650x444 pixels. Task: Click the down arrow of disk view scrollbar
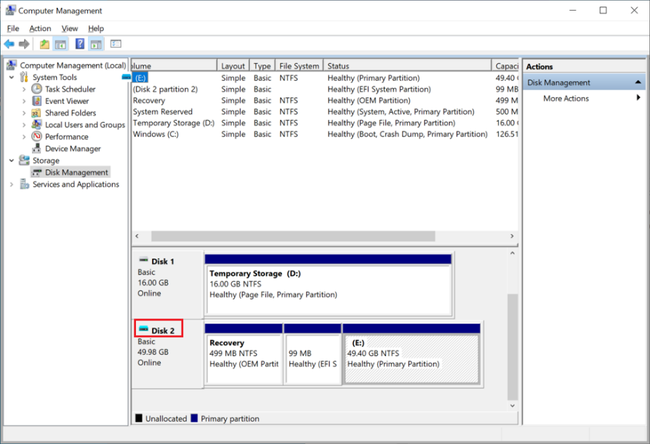(x=512, y=406)
